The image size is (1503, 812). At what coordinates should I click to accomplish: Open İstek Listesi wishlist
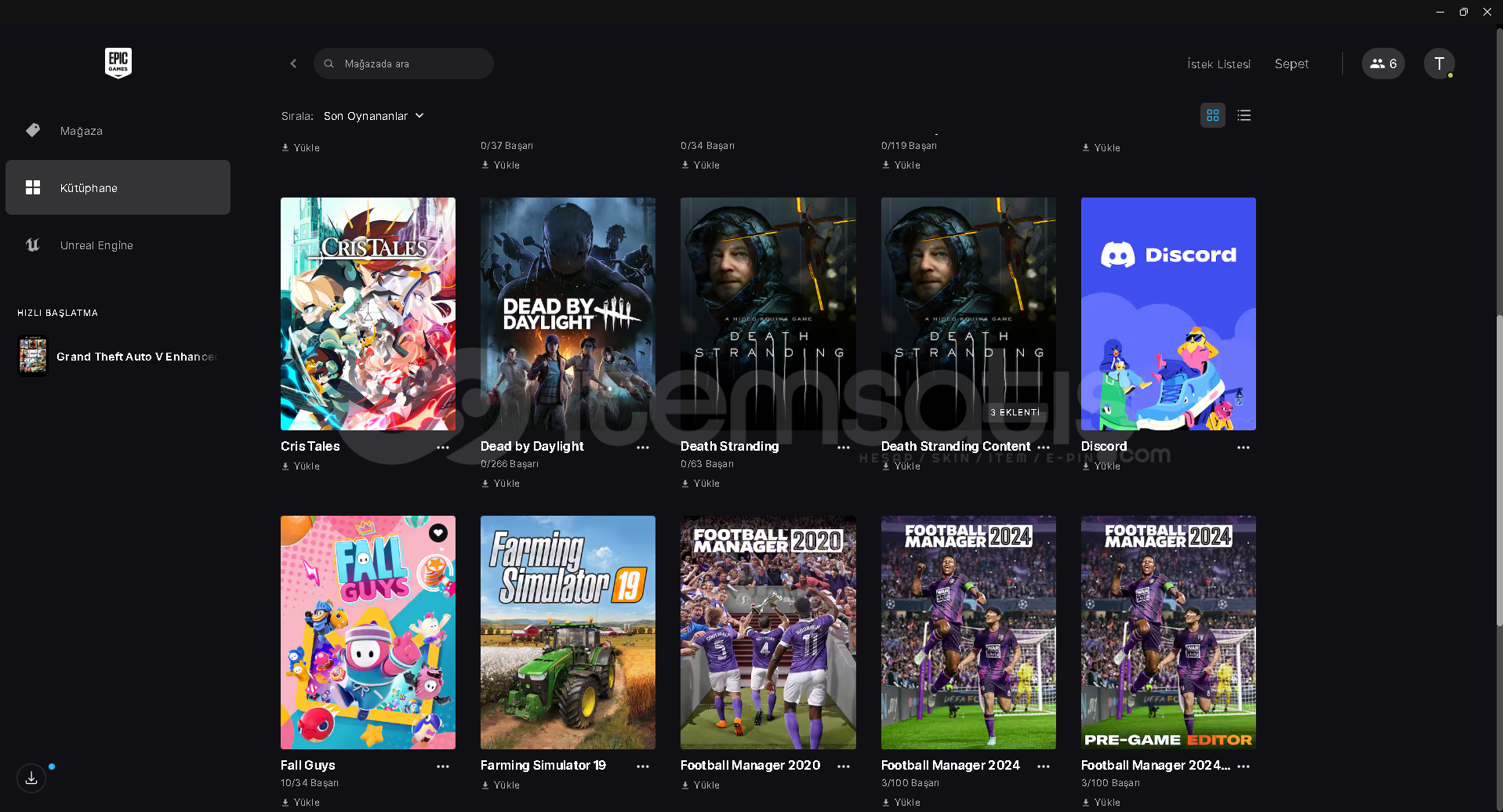pos(1219,63)
